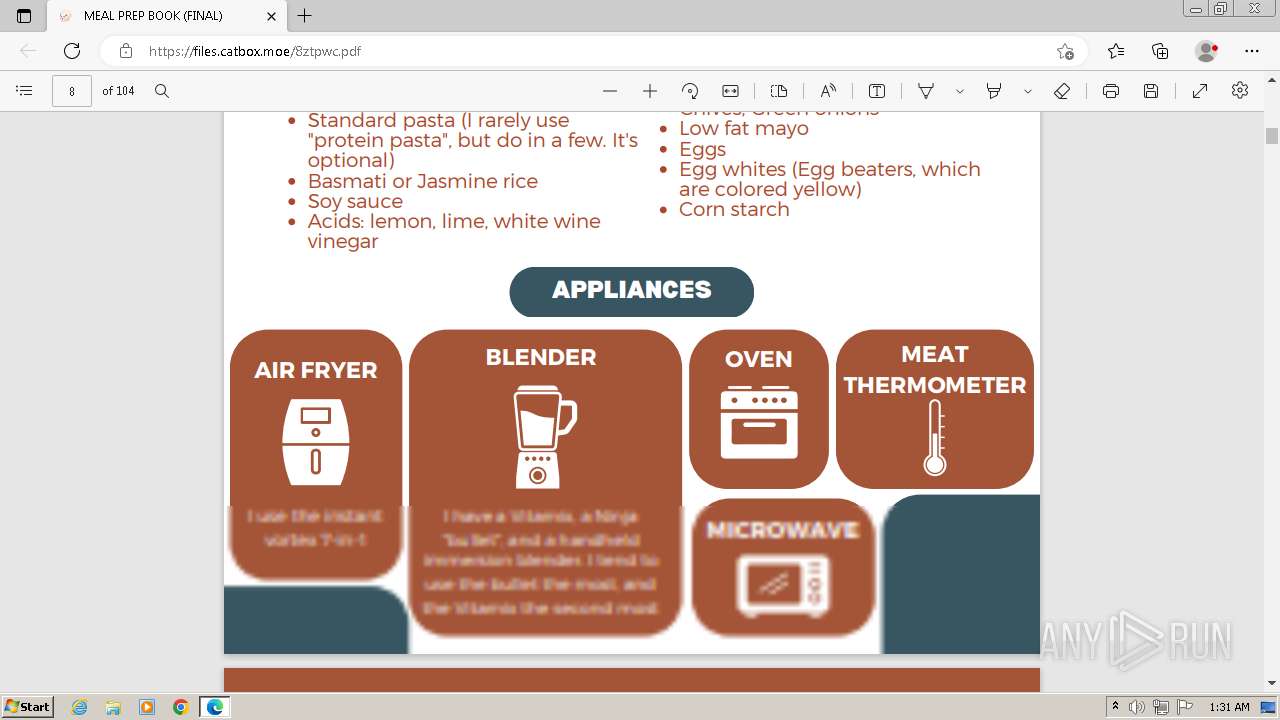The height and width of the screenshot is (720, 1280).
Task: View site information lock icon
Action: pyautogui.click(x=126, y=51)
